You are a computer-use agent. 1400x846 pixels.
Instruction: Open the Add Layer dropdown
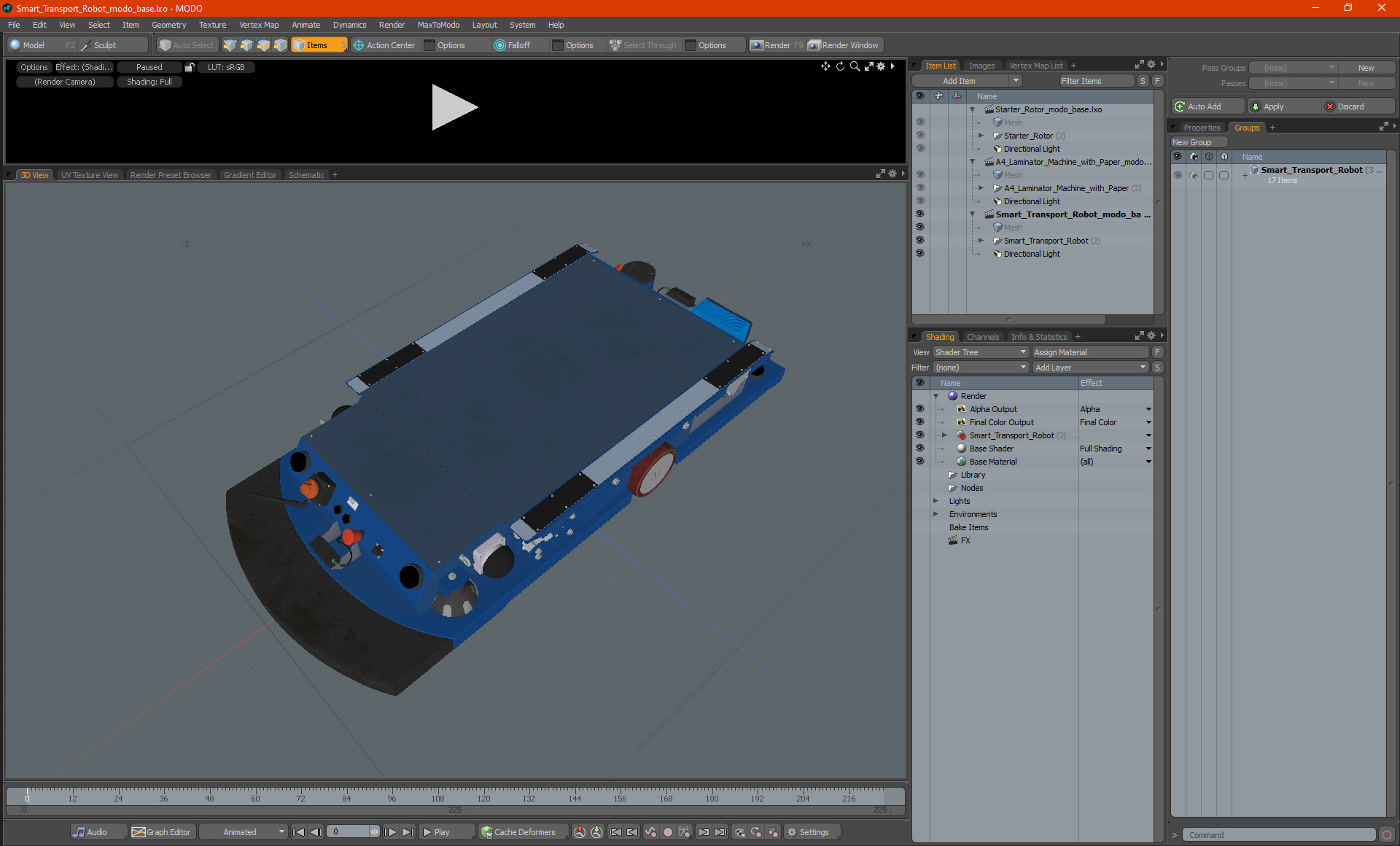[x=1090, y=368]
